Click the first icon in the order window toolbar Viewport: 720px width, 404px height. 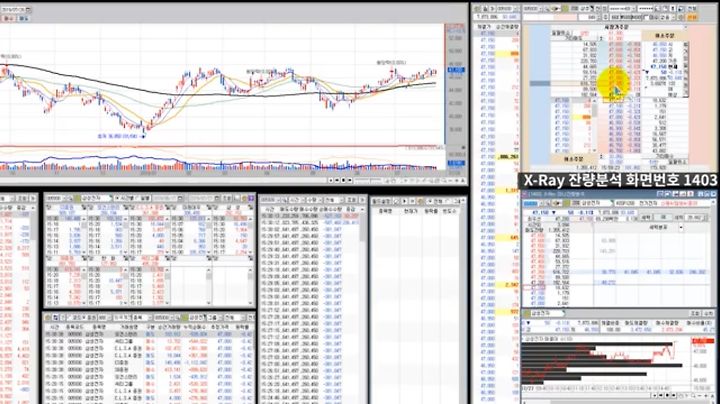(477, 9)
